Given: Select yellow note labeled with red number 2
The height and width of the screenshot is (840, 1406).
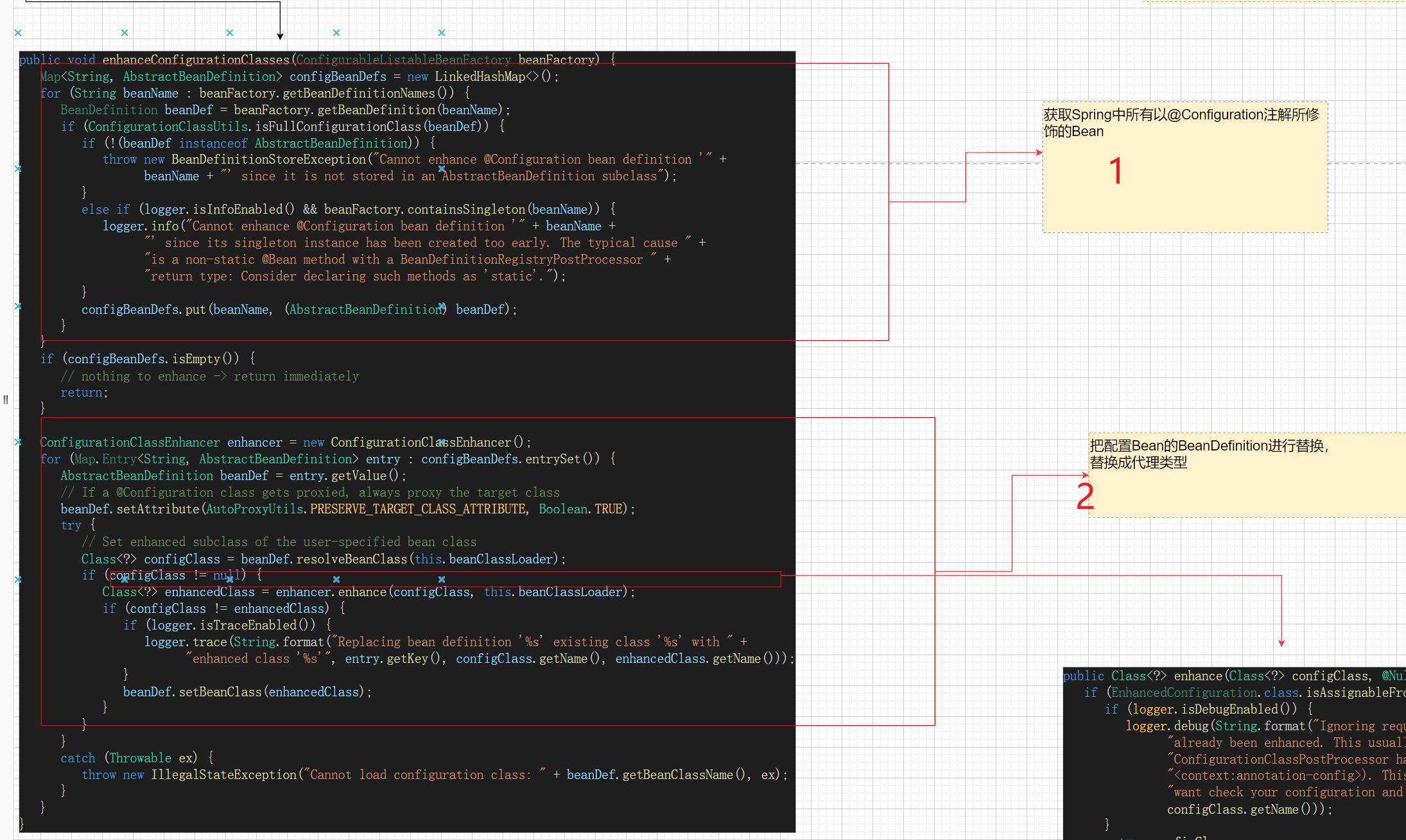Looking at the screenshot, I should [1247, 475].
